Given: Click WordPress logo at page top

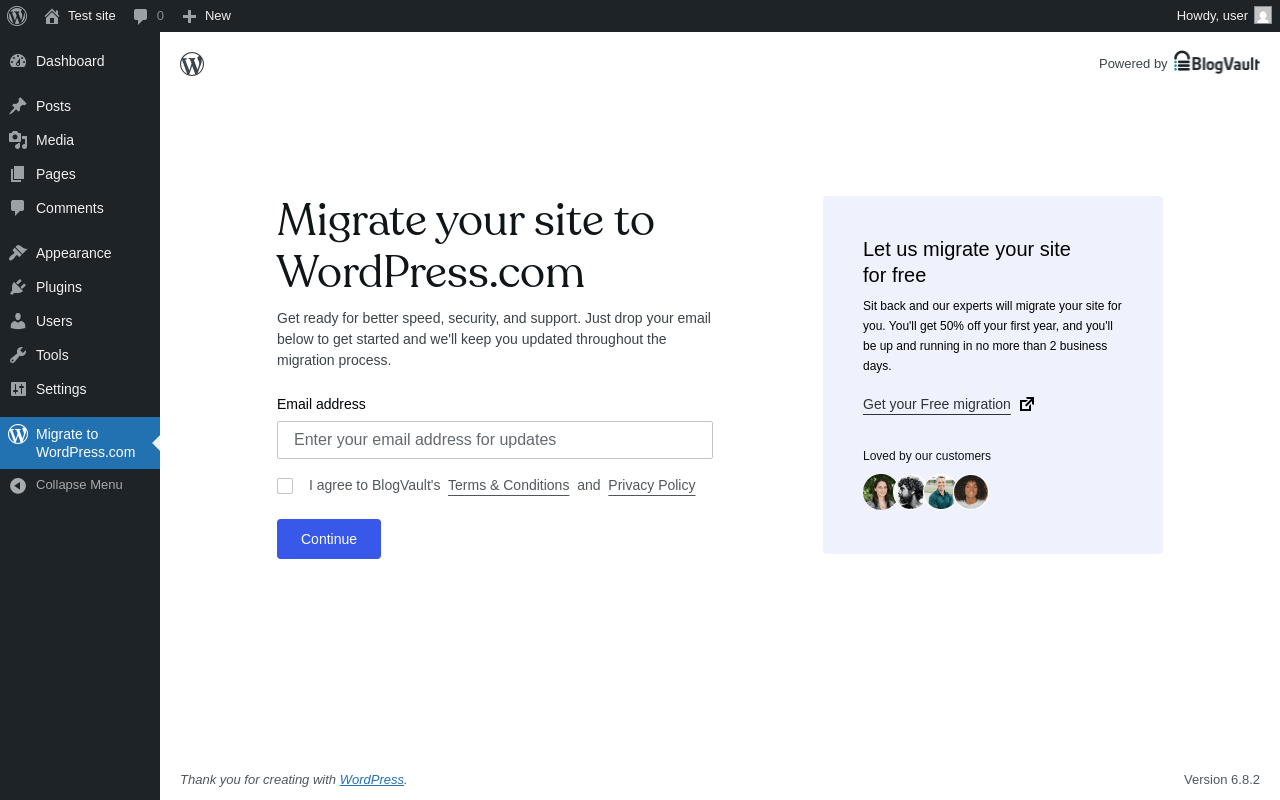Looking at the screenshot, I should (x=192, y=64).
